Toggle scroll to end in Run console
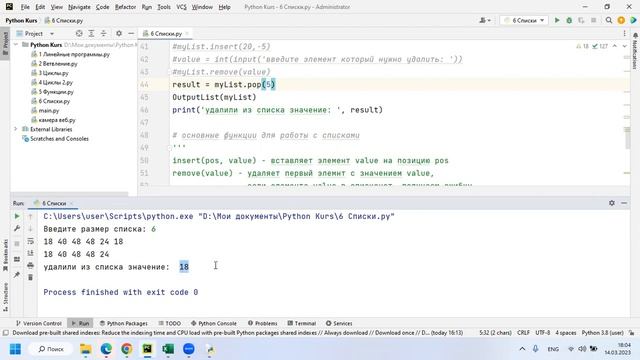Image resolution: width=640 pixels, height=360 pixels. tap(31, 253)
